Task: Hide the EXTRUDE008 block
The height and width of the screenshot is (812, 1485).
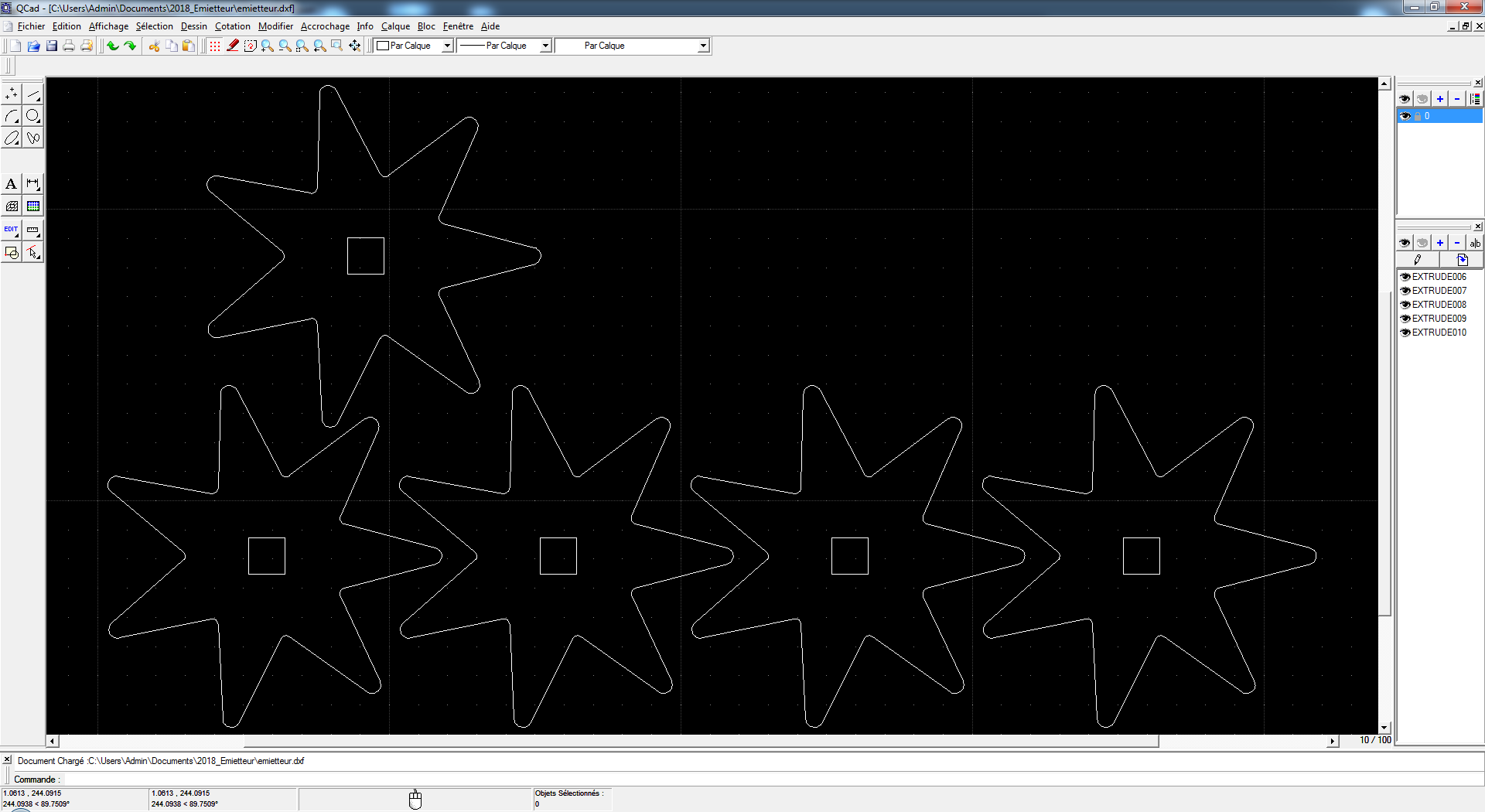Action: 1405,305
